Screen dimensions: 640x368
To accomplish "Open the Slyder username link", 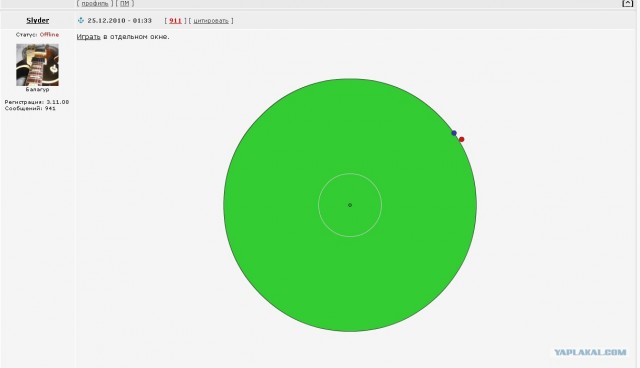I will [38, 20].
